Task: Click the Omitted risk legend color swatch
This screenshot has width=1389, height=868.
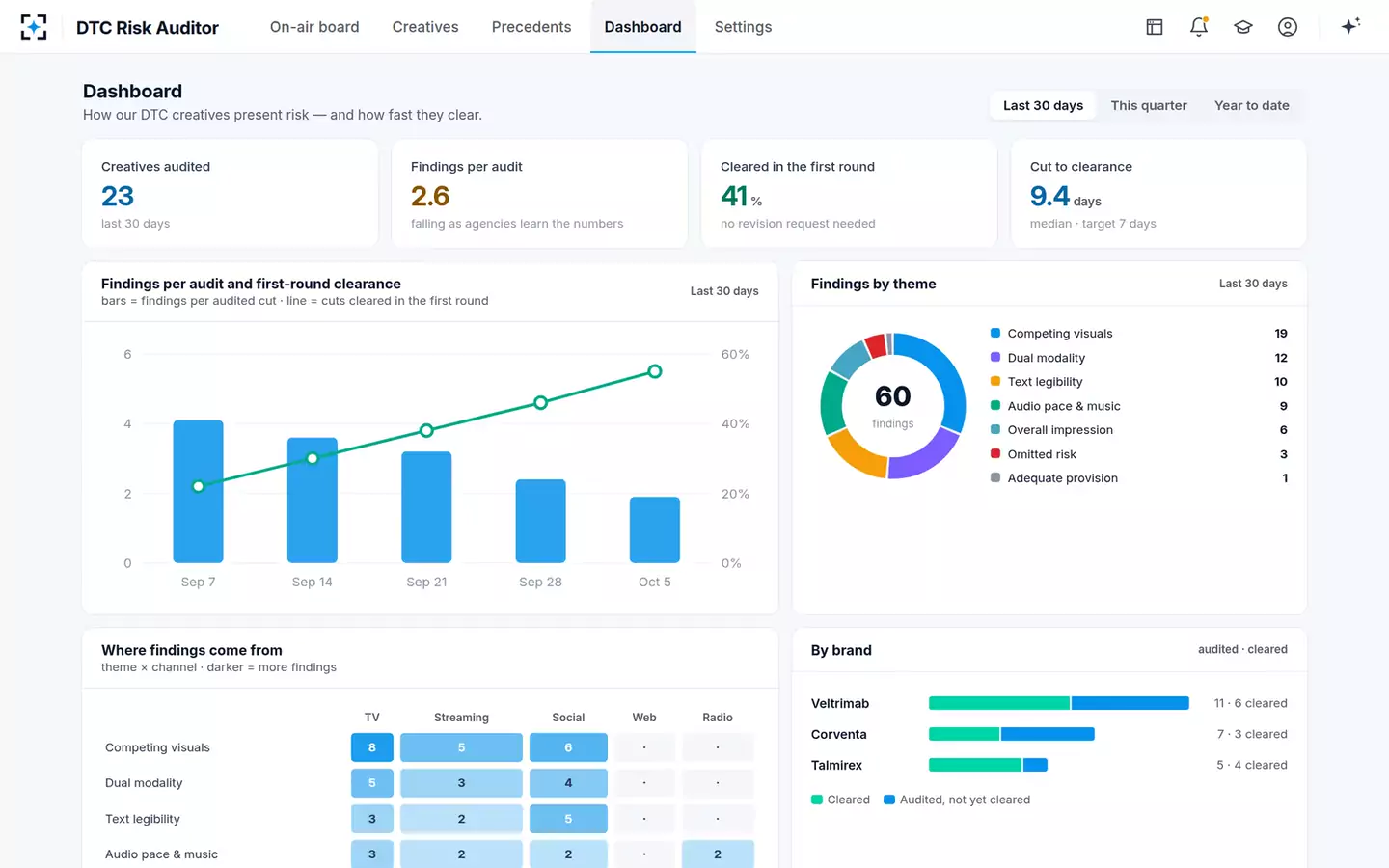Action: (995, 453)
